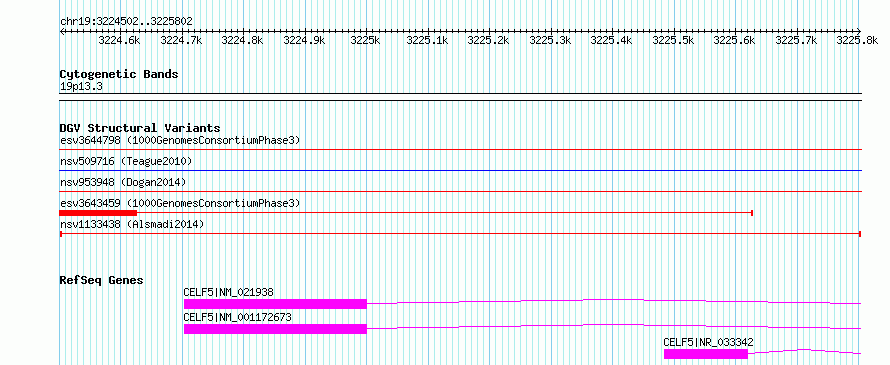Click the intron line of CELF5|NM_001172673
Image resolution: width=890 pixels, height=365 pixels.
click(x=614, y=326)
